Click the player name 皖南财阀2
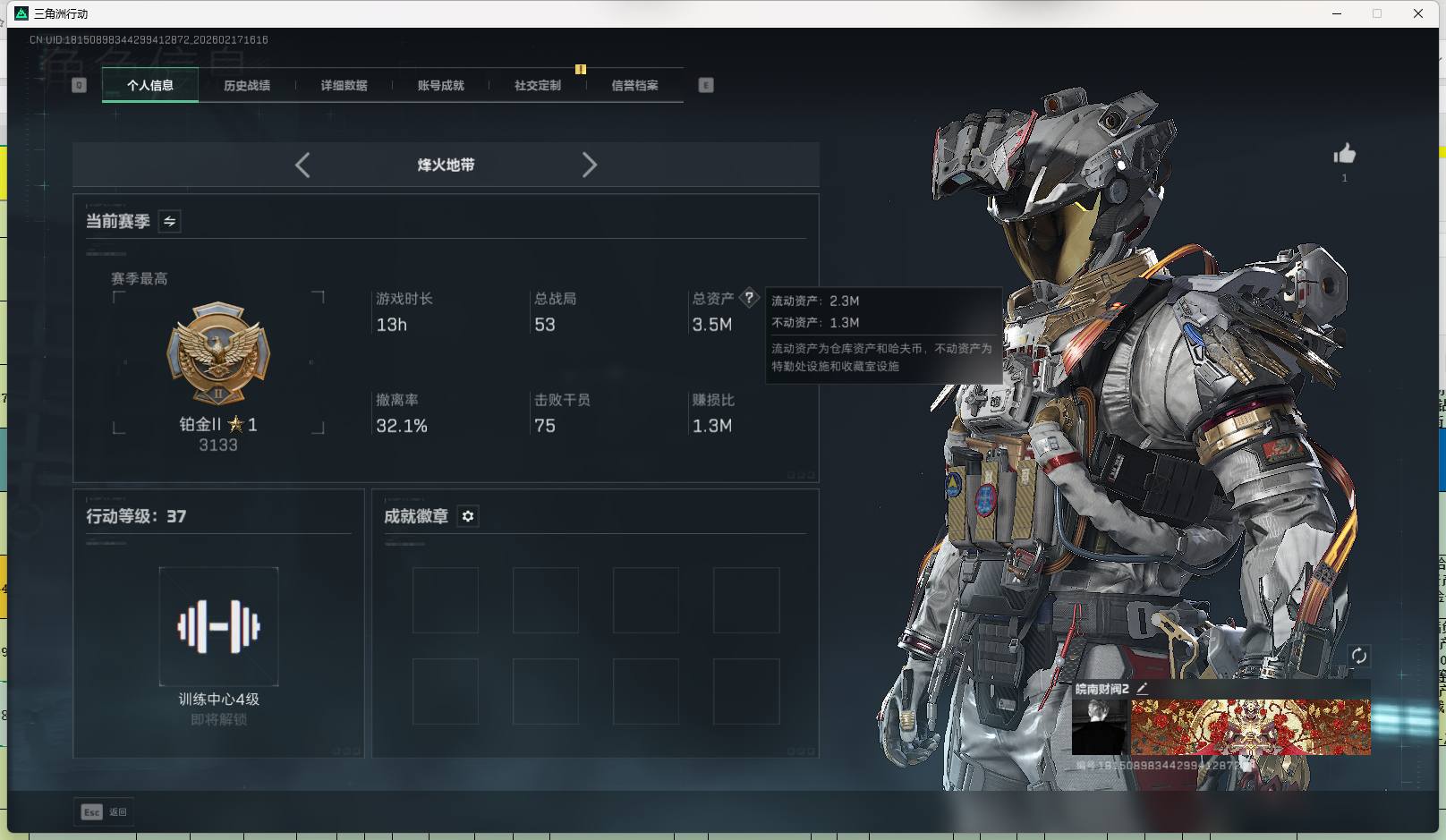1446x840 pixels. click(1102, 689)
